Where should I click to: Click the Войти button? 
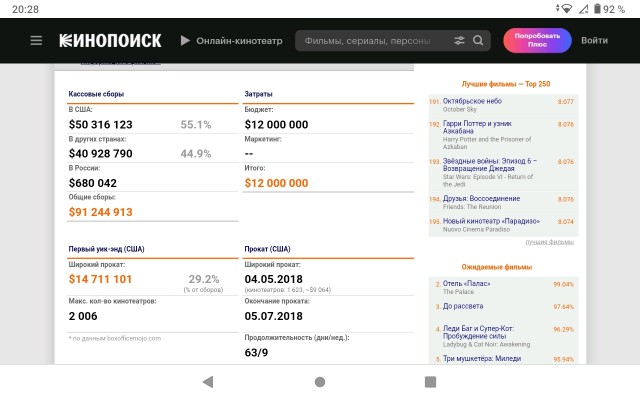tap(594, 40)
